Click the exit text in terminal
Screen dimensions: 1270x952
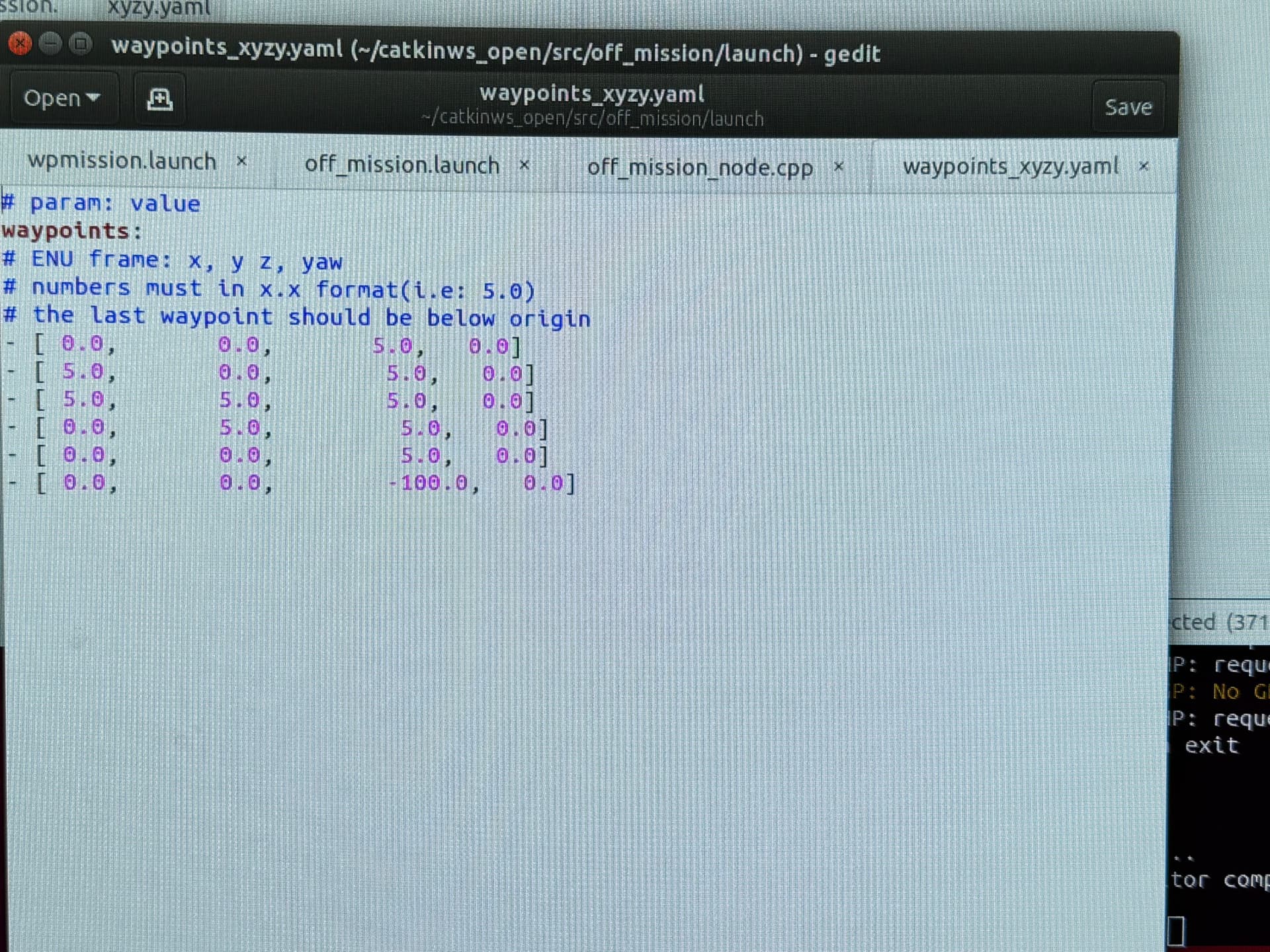pos(1210,745)
